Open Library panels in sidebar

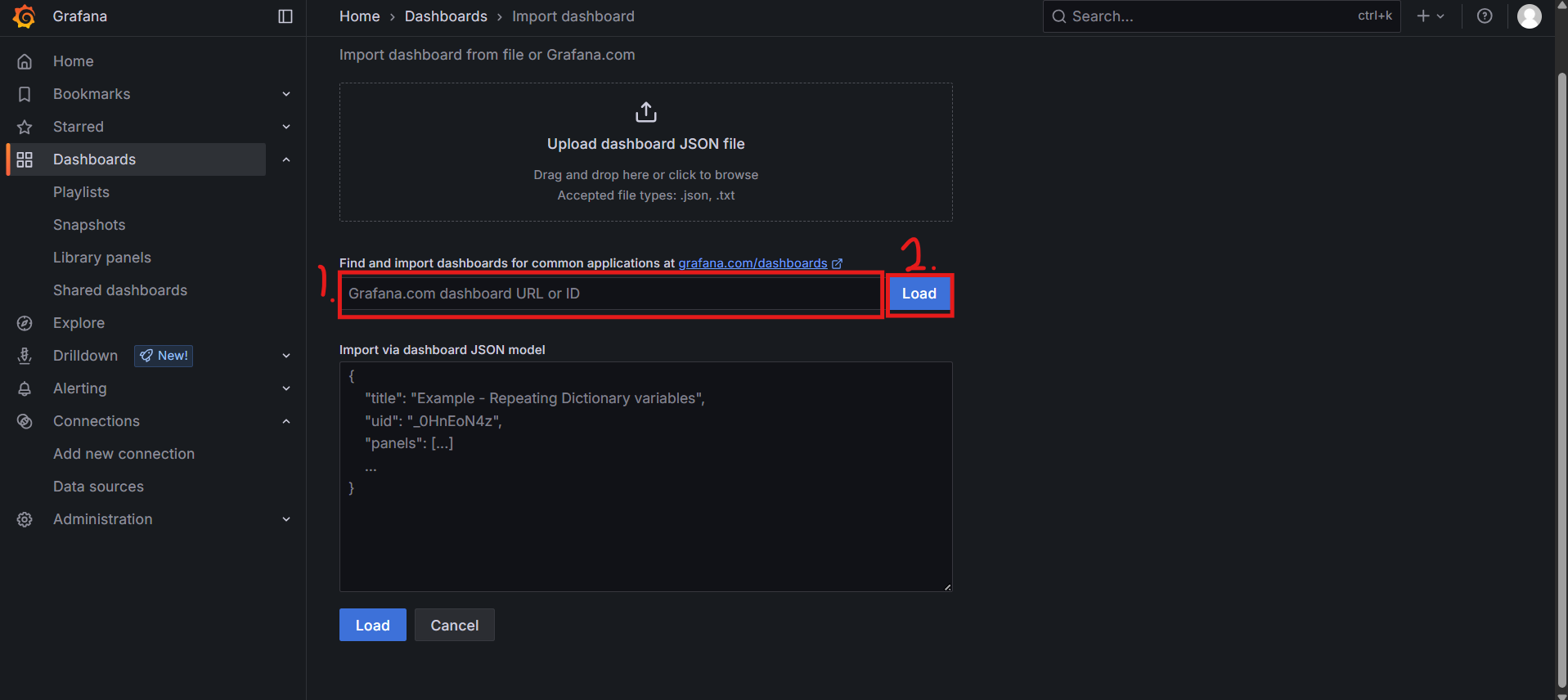coord(102,258)
